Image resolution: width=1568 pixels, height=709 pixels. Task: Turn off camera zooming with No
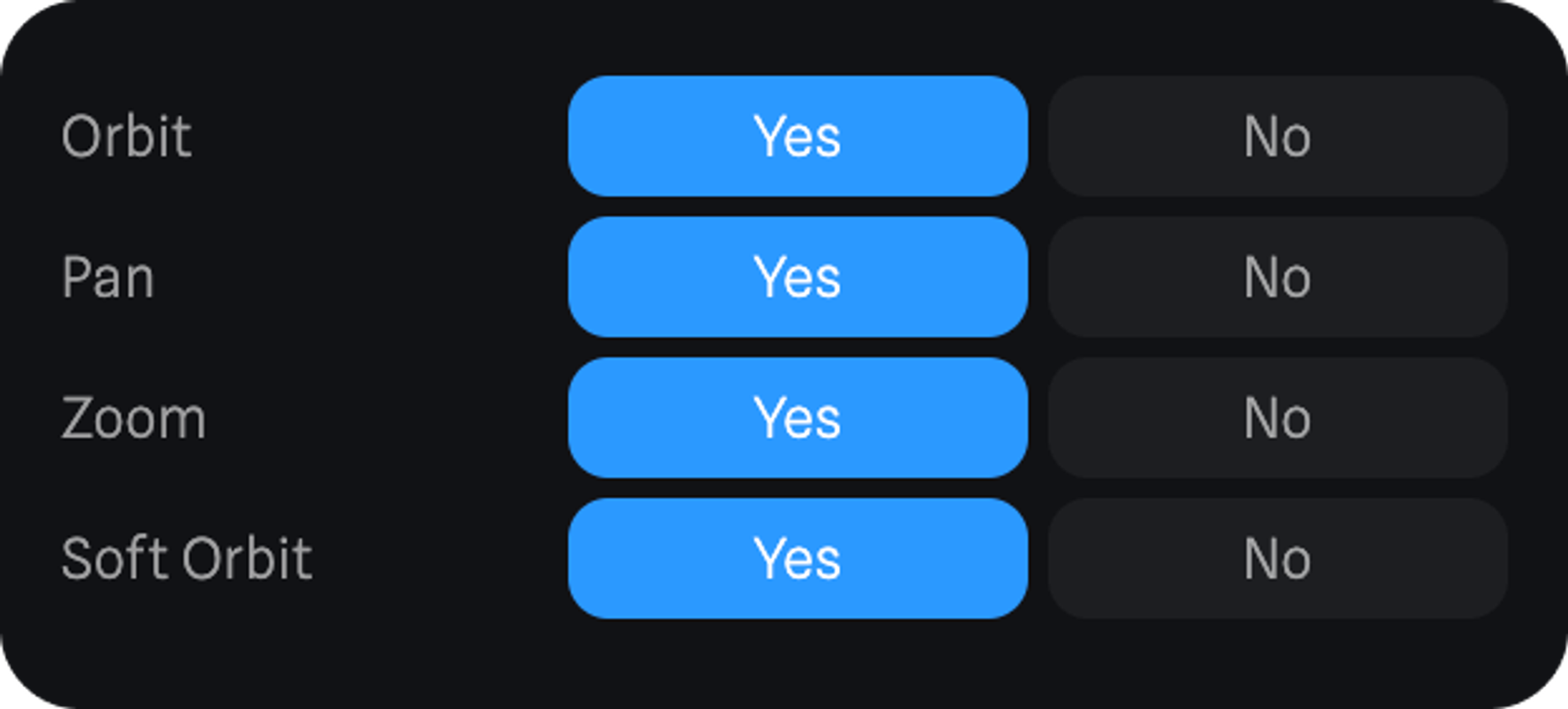click(x=1277, y=417)
